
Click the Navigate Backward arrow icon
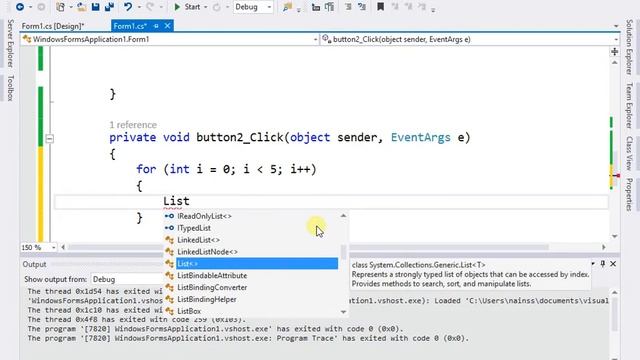[19, 7]
